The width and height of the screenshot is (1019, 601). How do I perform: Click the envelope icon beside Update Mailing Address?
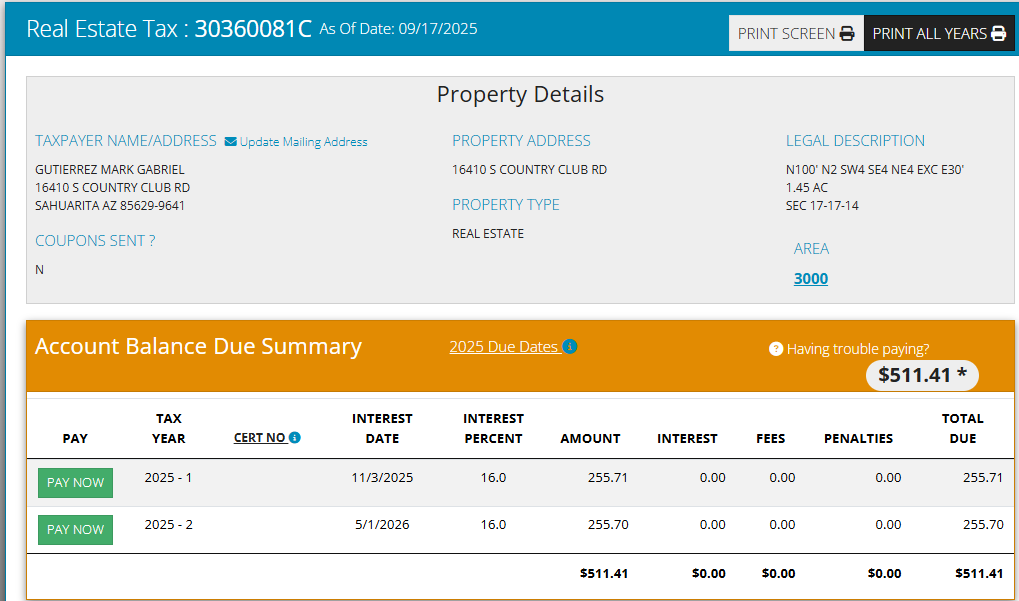tap(230, 142)
